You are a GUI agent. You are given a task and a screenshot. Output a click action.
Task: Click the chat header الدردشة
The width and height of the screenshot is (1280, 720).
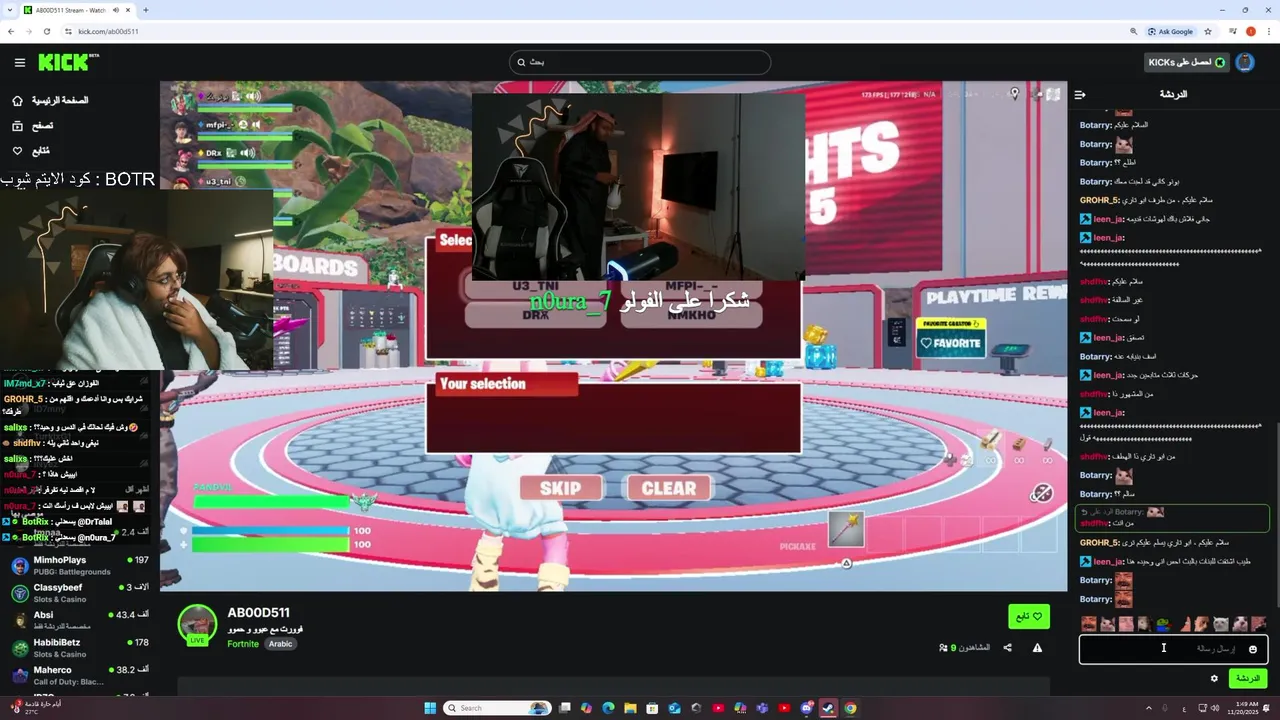[x=1173, y=94]
